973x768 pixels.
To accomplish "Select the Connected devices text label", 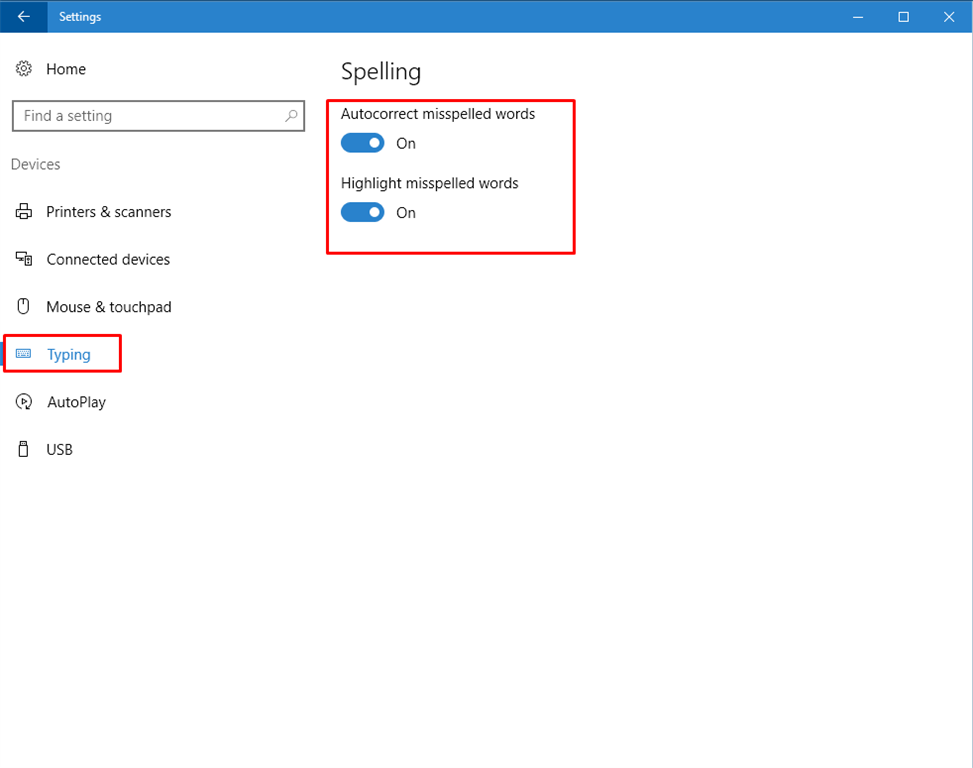I will click(x=108, y=259).
